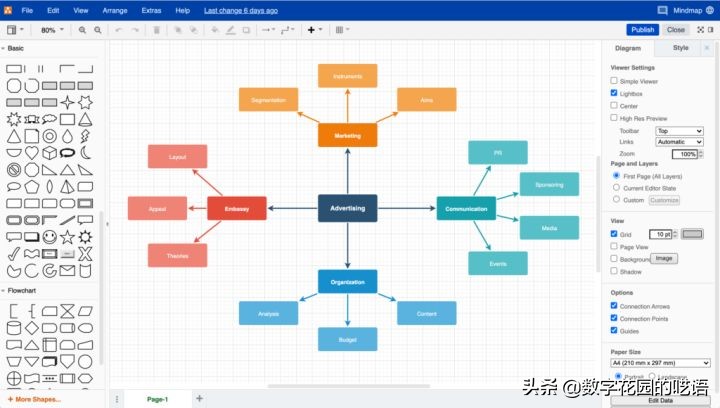Click the draw.io logo icon
The height and width of the screenshot is (408, 720).
pos(8,10)
